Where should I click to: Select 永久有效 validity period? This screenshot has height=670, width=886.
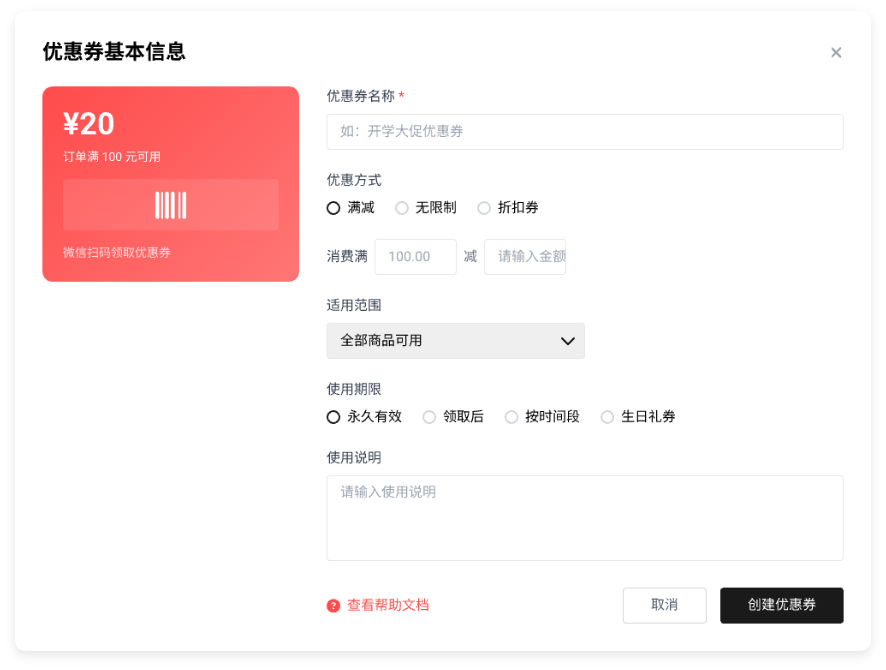[x=334, y=417]
